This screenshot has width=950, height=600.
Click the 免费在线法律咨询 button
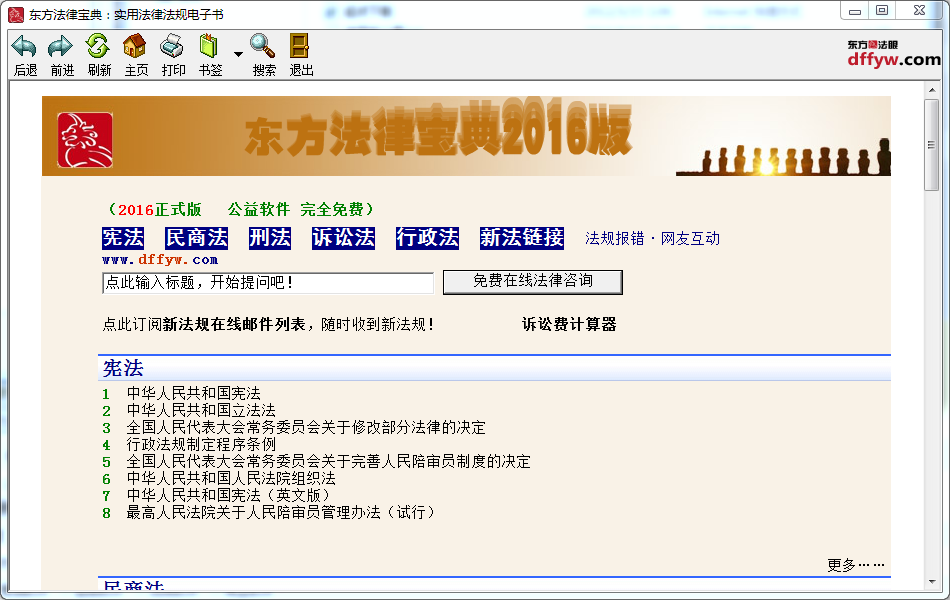click(x=533, y=282)
